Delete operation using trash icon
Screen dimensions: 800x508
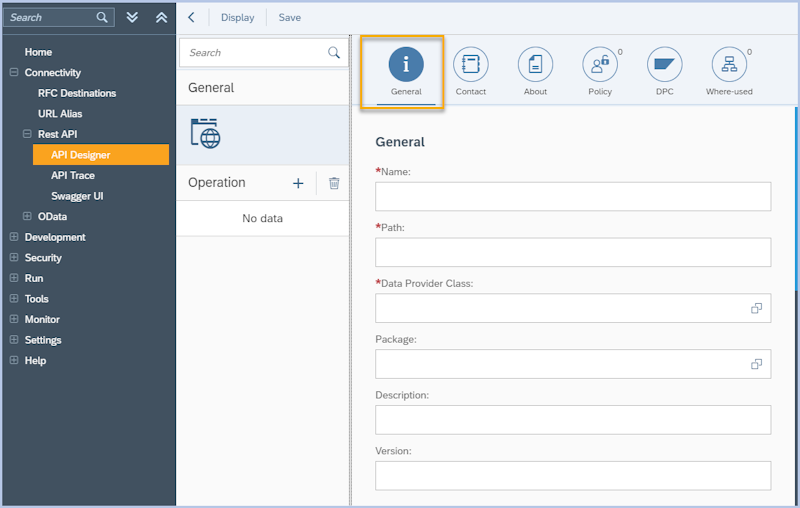334,183
